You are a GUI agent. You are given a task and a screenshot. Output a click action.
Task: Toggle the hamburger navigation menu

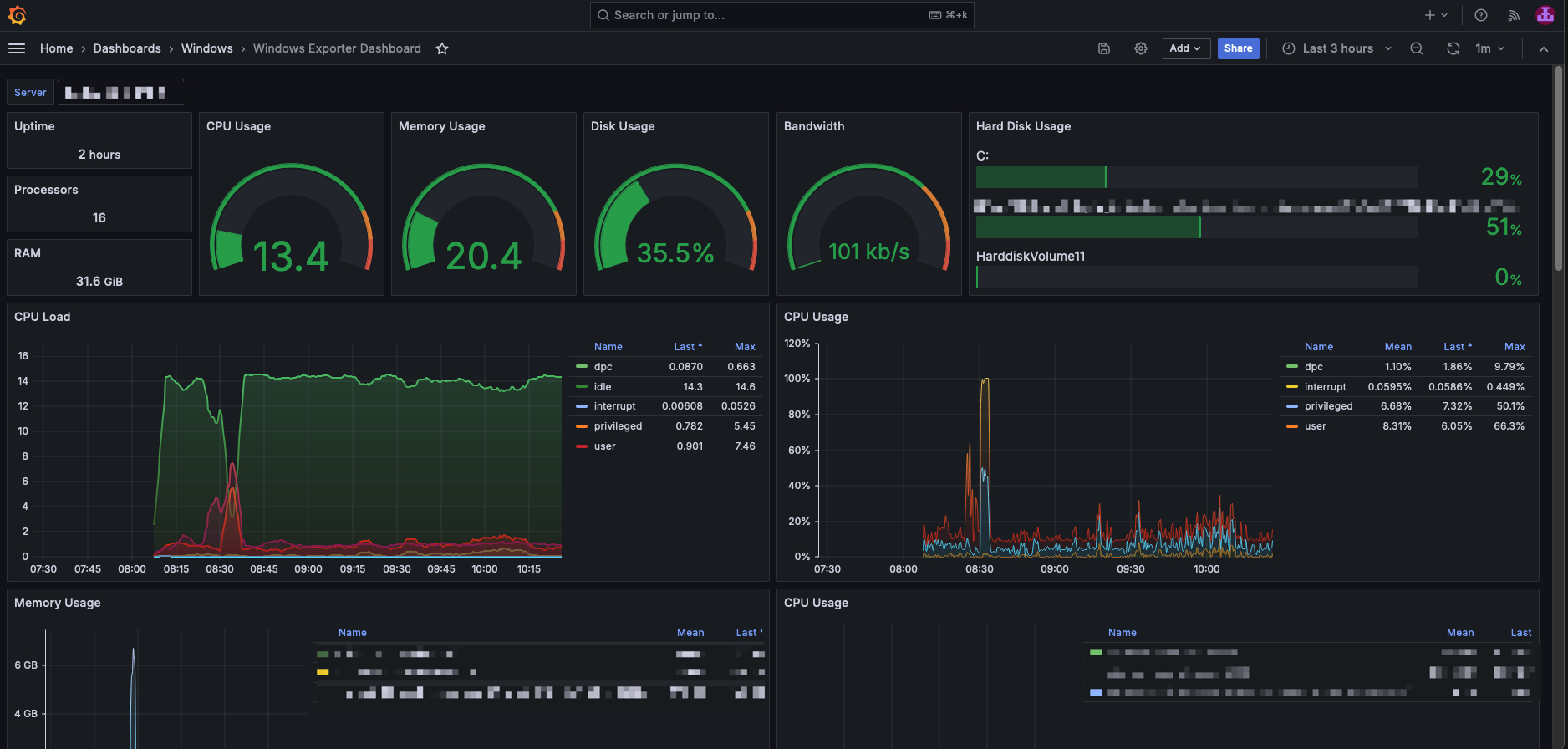tap(17, 48)
